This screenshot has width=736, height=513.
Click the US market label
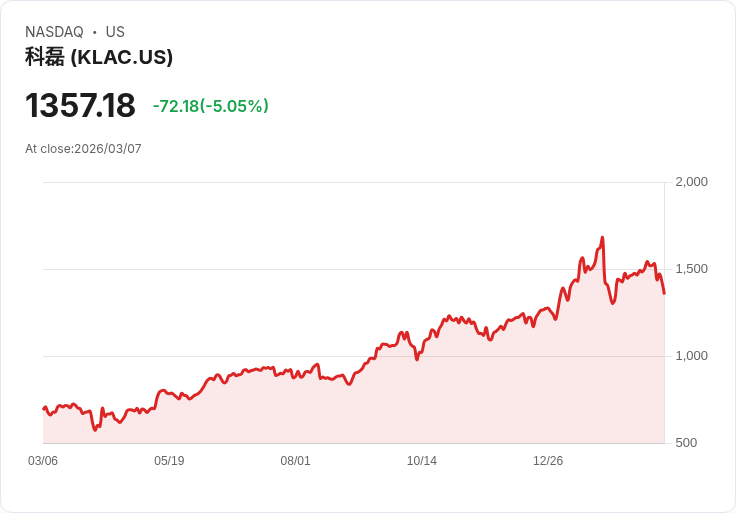tap(115, 32)
